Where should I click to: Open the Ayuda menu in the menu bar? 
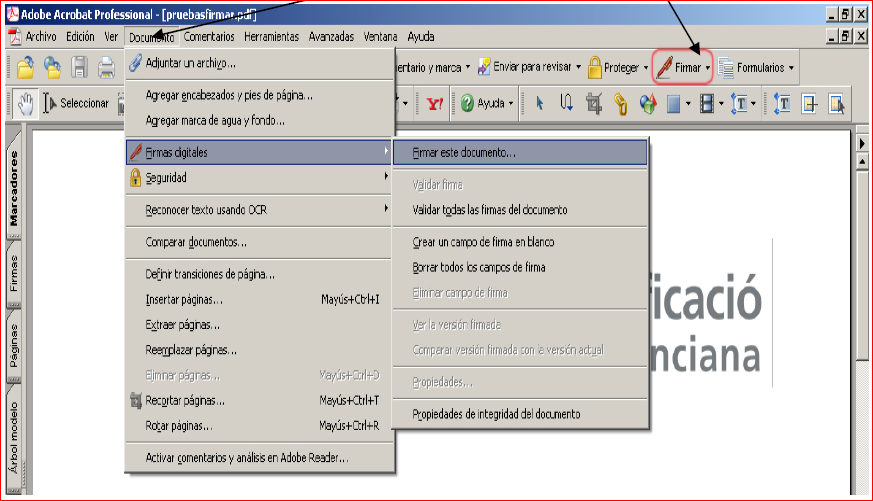pos(420,37)
